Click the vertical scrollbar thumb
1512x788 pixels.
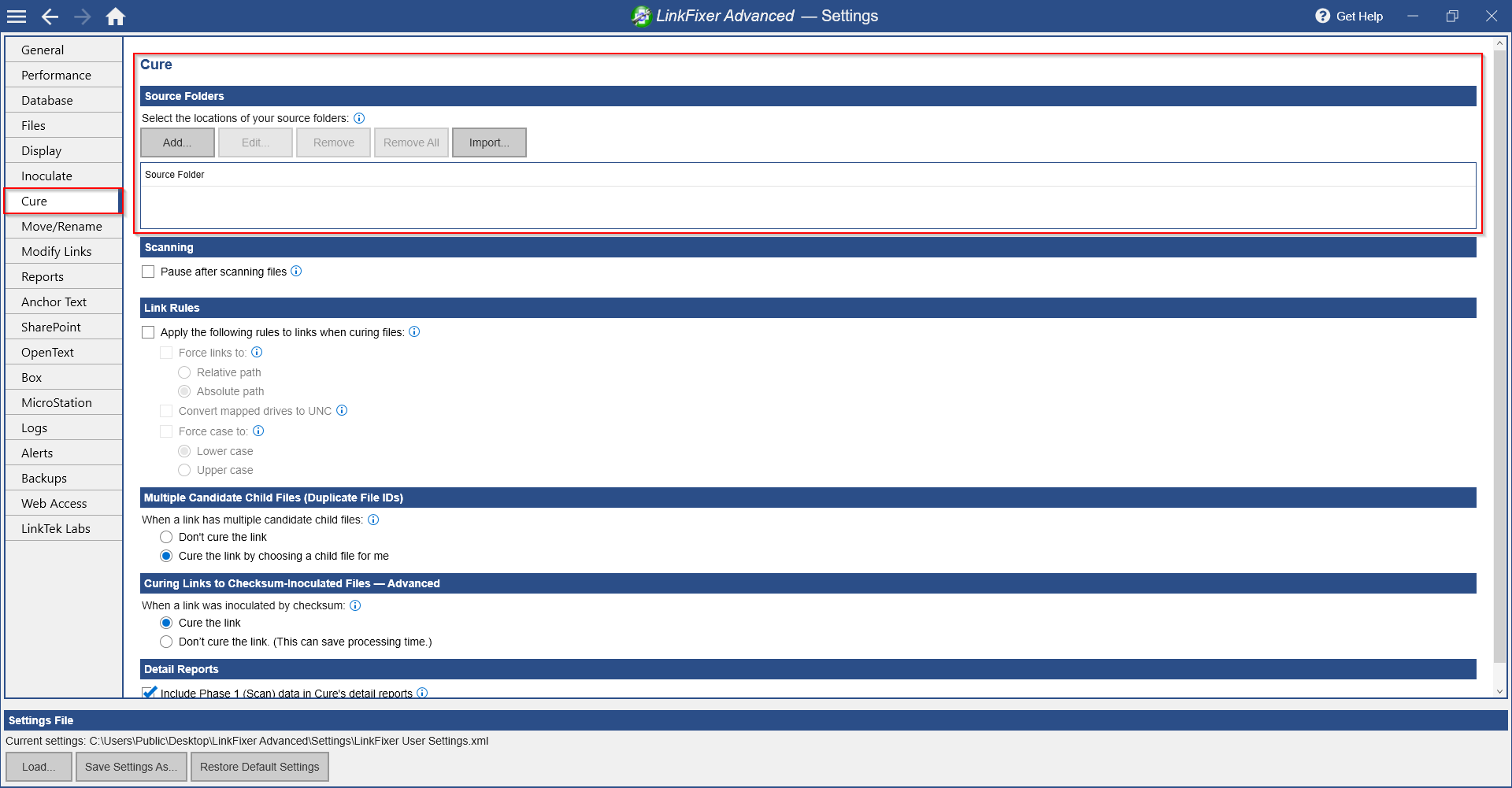tap(1499, 357)
